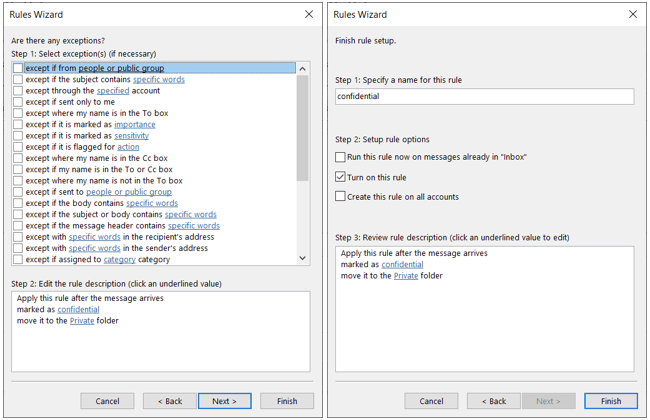650x420 pixels.
Task: Uncheck 'Turn on this rule'
Action: pyautogui.click(x=340, y=177)
